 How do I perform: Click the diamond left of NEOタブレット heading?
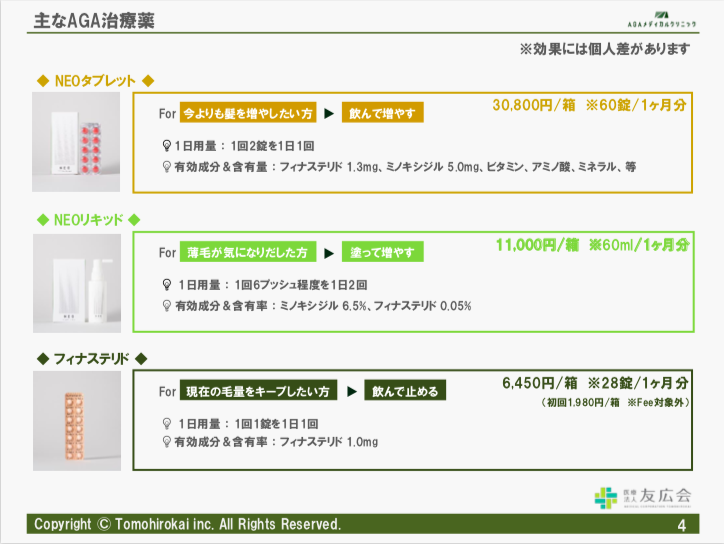tap(43, 81)
